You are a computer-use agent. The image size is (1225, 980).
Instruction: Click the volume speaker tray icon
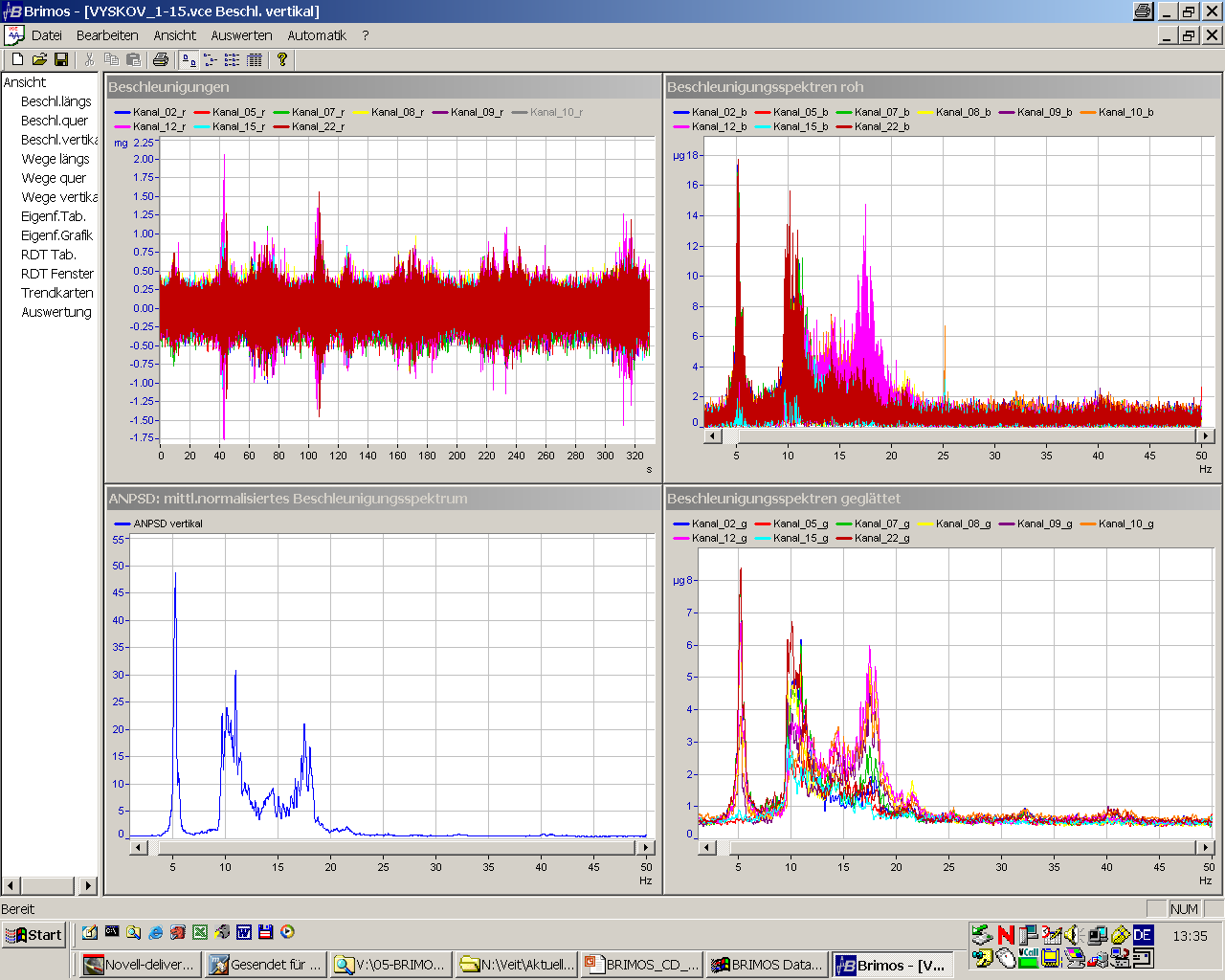pyautogui.click(x=1073, y=935)
